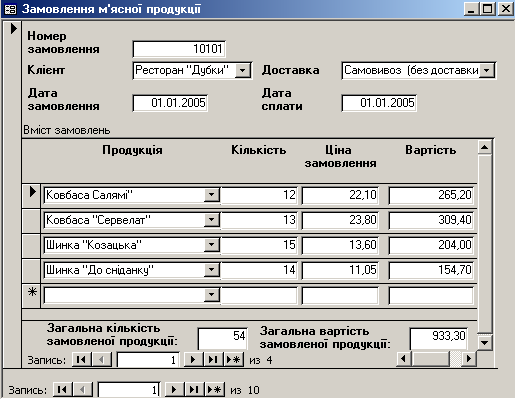Click the Кількість column header
This screenshot has height=399, width=515.
pyautogui.click(x=259, y=150)
